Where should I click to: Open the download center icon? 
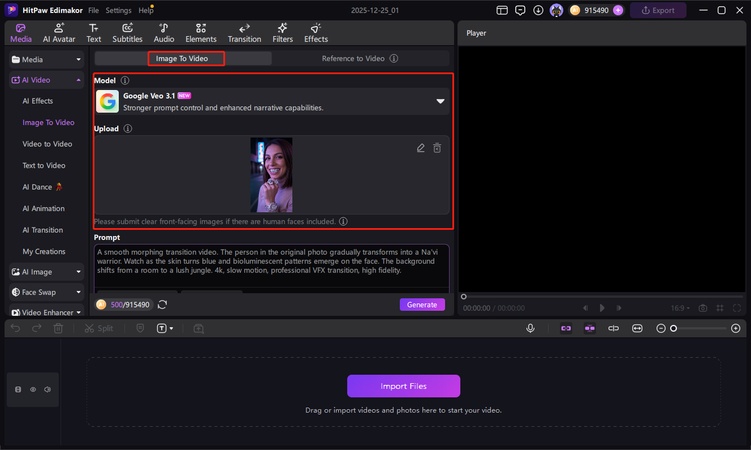coord(538,10)
